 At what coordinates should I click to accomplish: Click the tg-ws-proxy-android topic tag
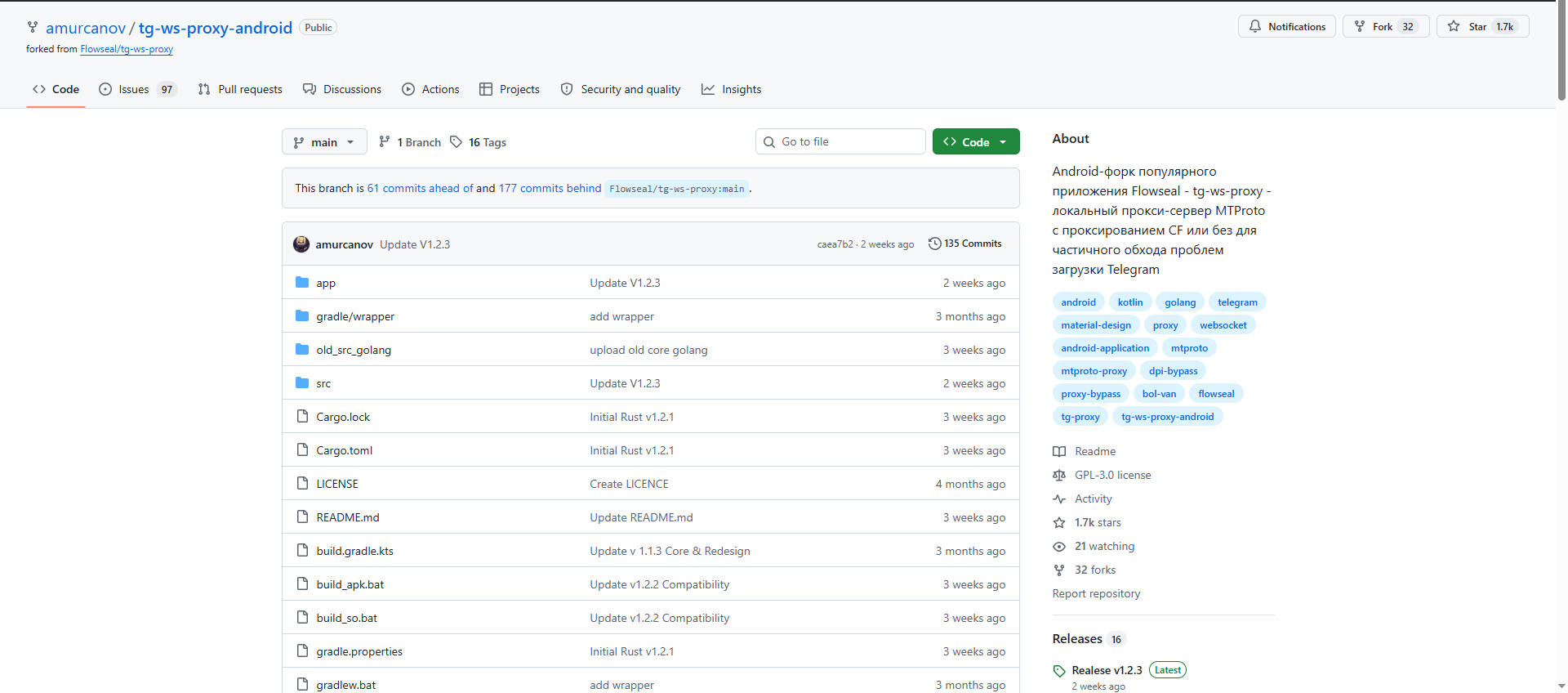coord(1167,417)
